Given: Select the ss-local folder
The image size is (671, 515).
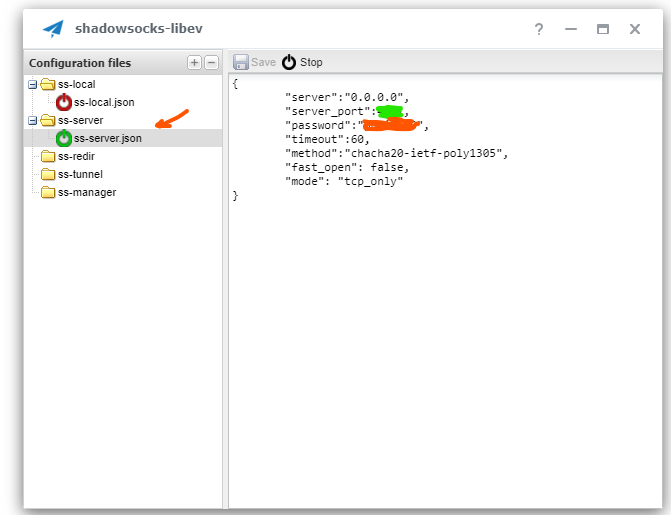Looking at the screenshot, I should (x=76, y=84).
